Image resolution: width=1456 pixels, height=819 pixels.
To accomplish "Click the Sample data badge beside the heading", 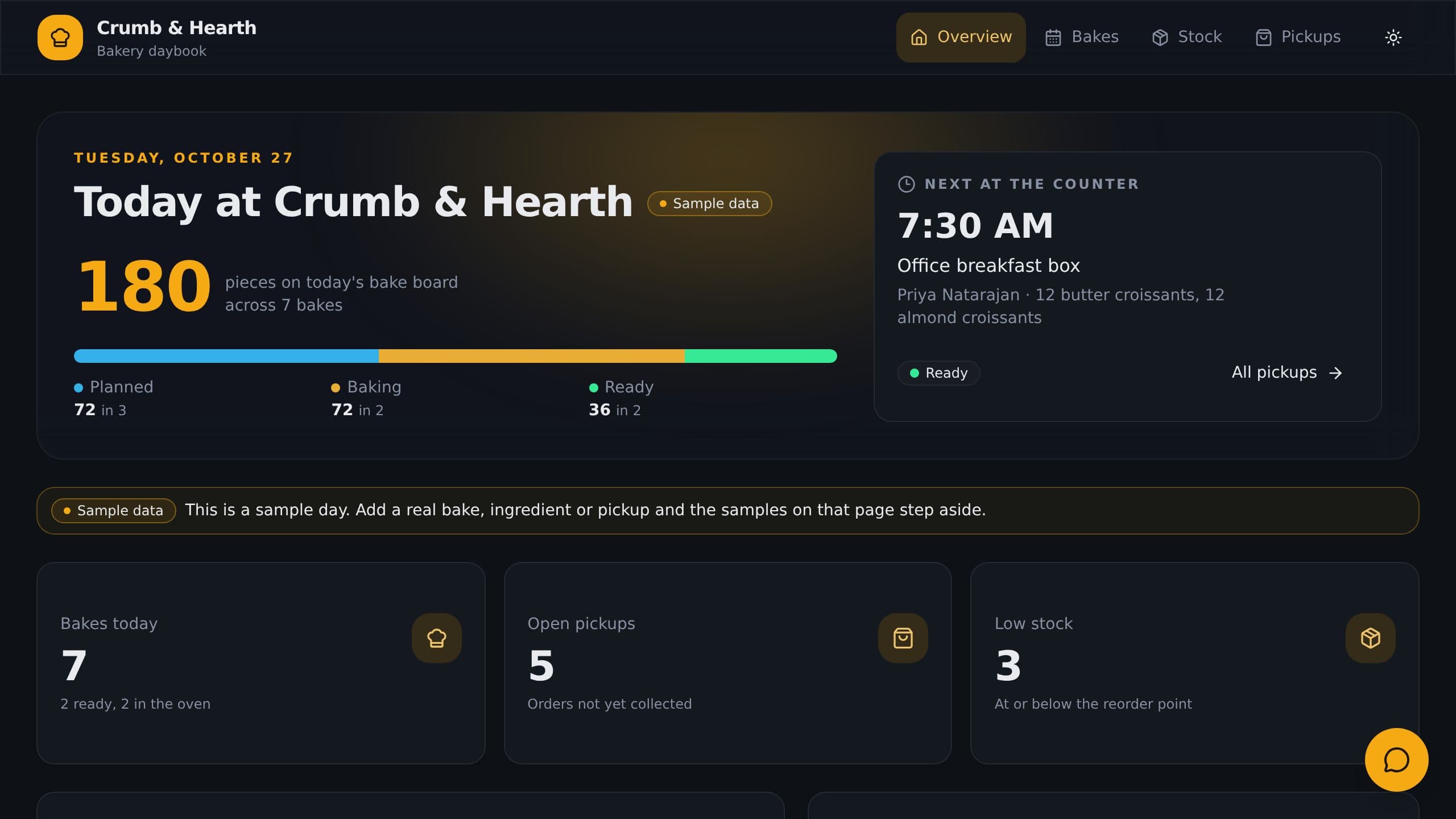I will click(709, 204).
